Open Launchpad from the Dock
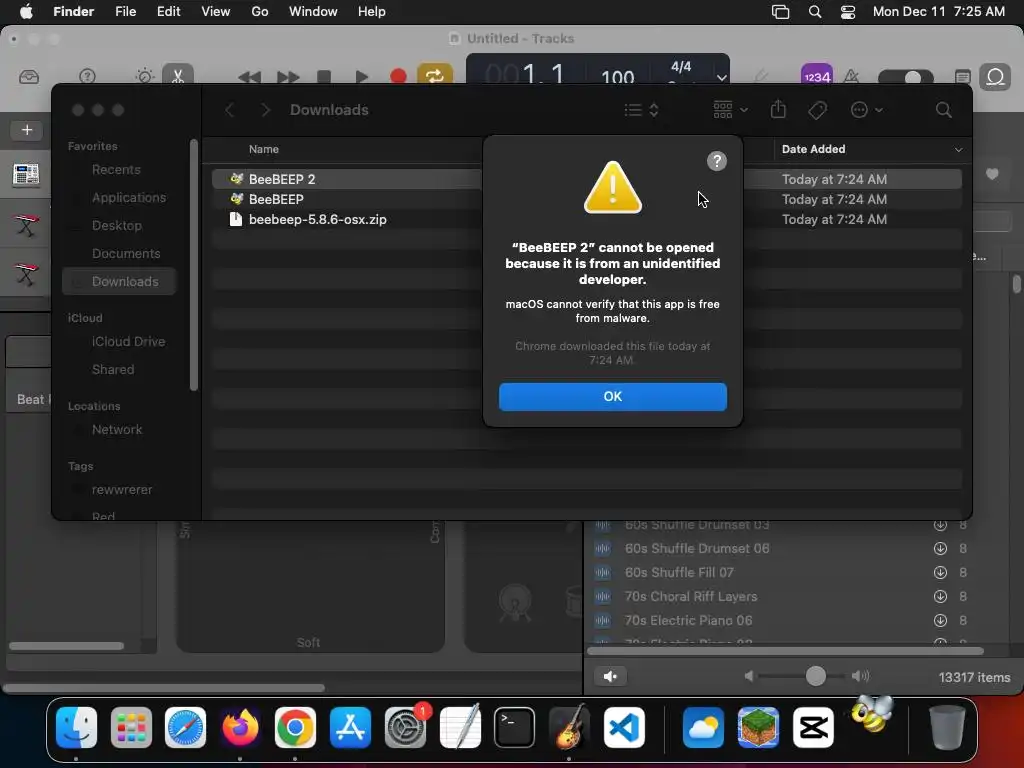This screenshot has height=768, width=1024. pyautogui.click(x=131, y=727)
